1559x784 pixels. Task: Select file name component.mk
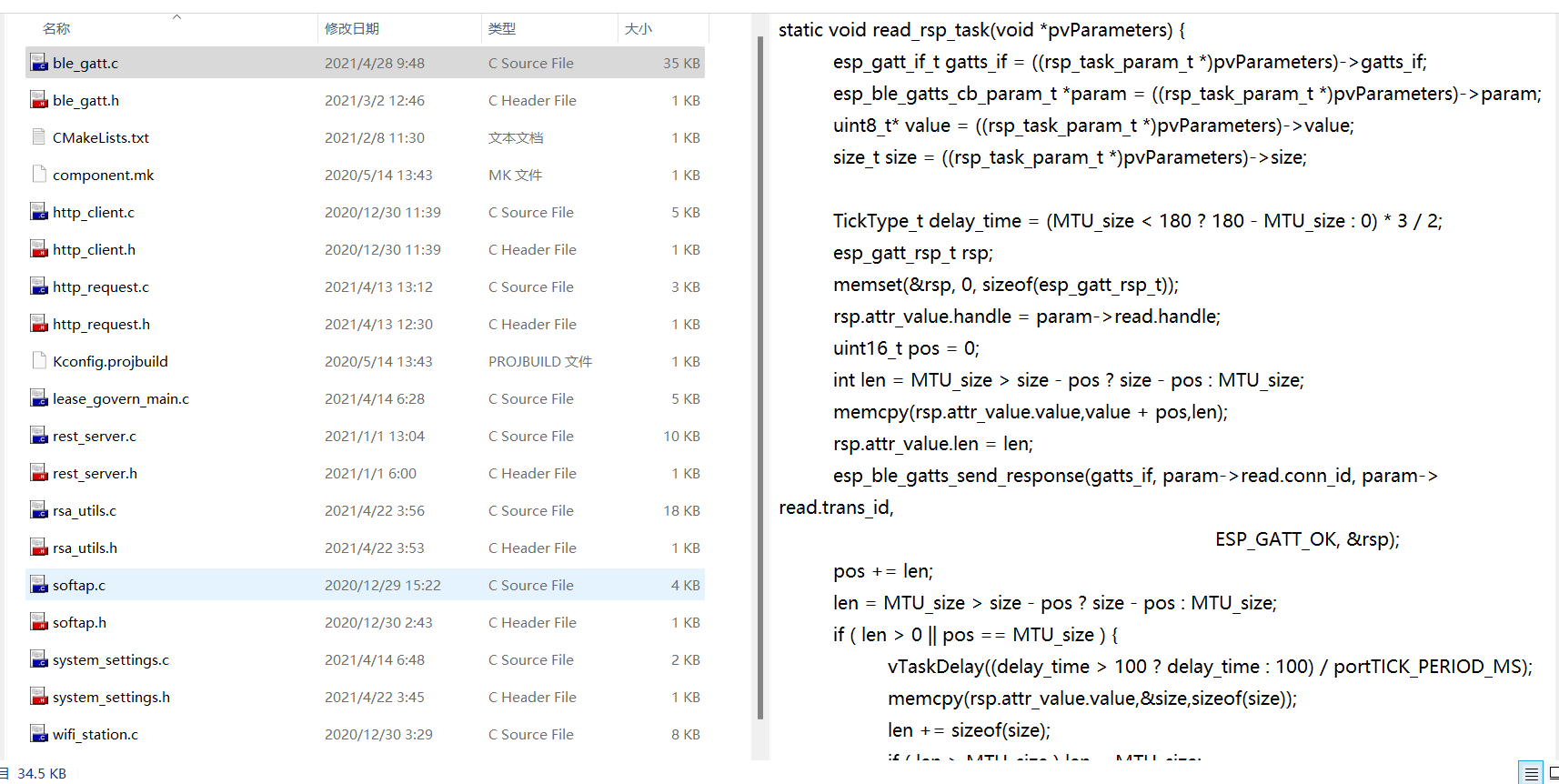click(103, 175)
